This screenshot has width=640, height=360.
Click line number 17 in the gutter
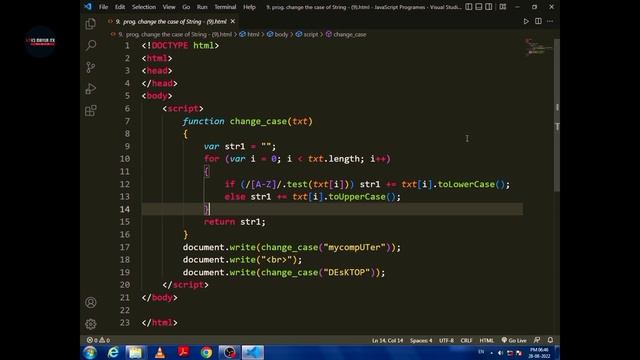click(x=124, y=247)
